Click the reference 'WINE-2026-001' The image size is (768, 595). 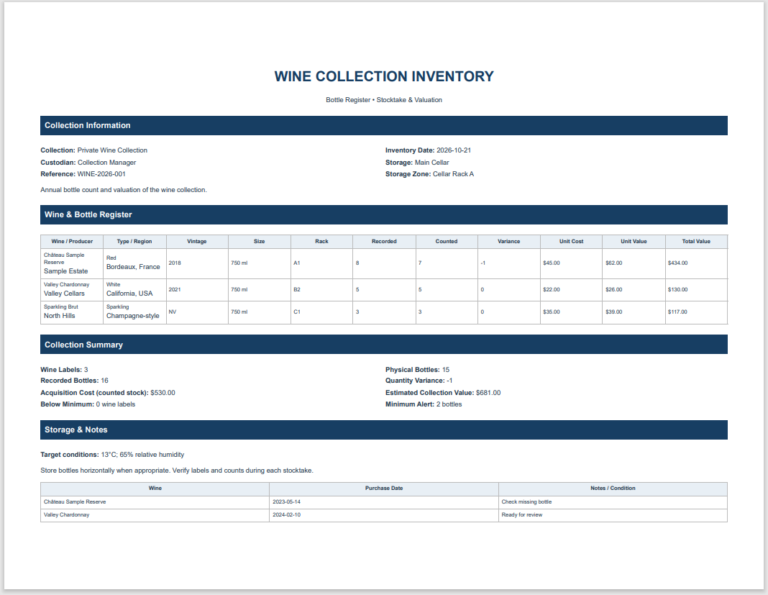click(101, 174)
